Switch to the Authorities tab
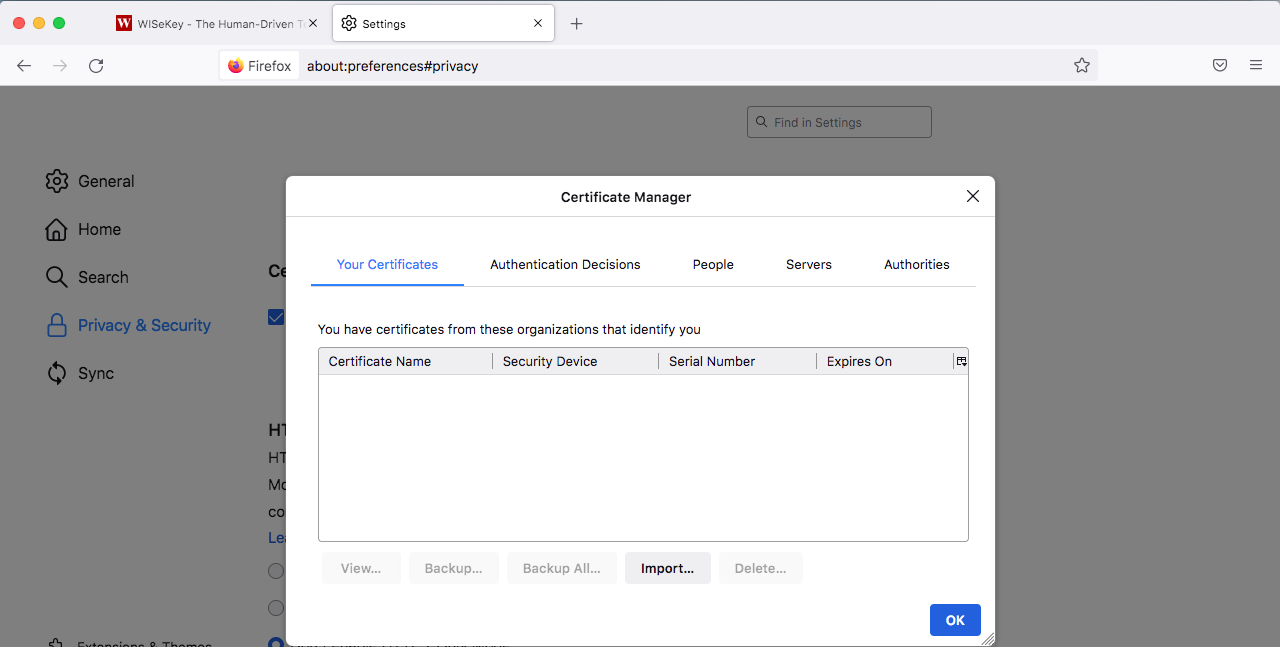 click(917, 265)
